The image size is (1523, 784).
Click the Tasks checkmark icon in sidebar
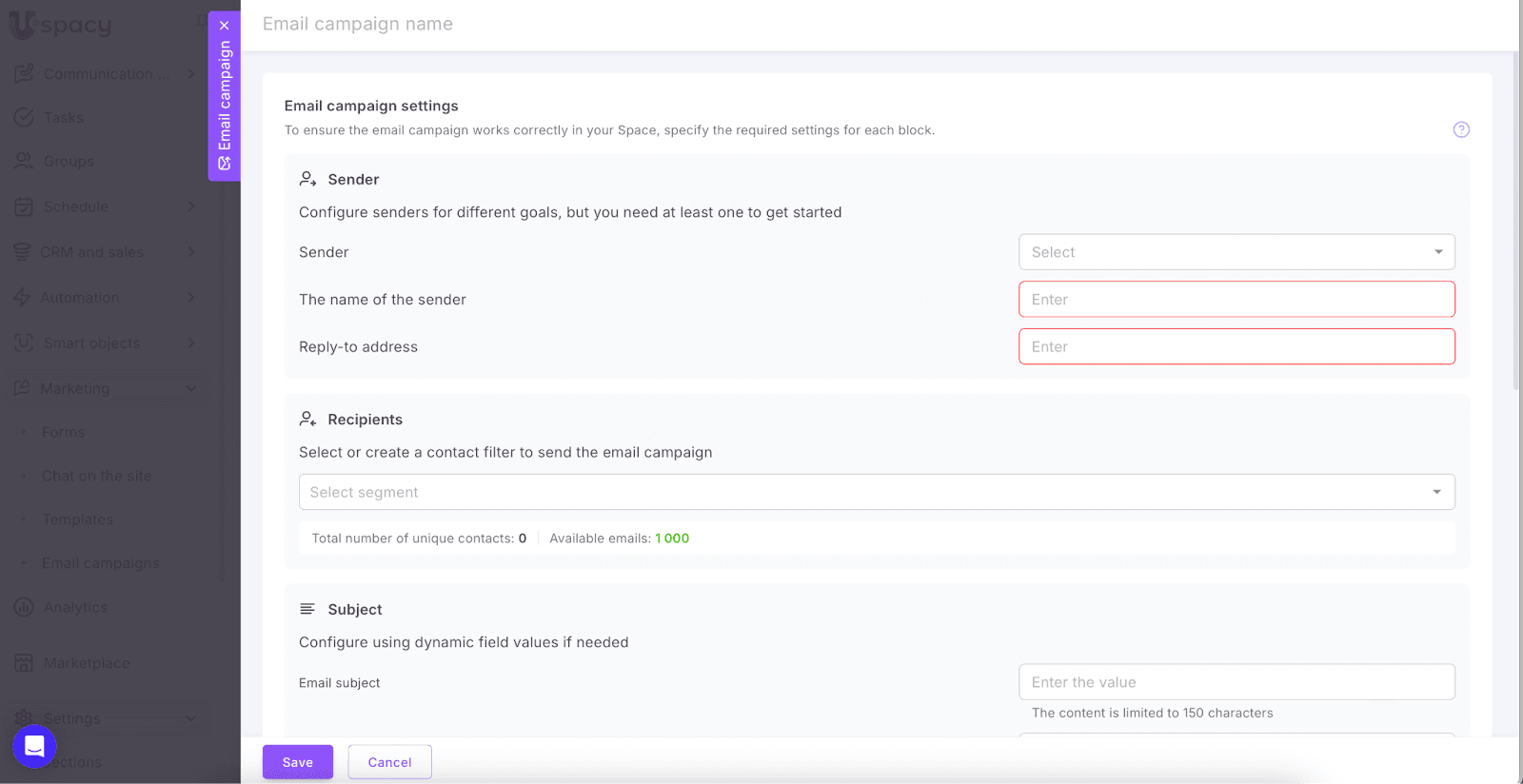(x=24, y=117)
